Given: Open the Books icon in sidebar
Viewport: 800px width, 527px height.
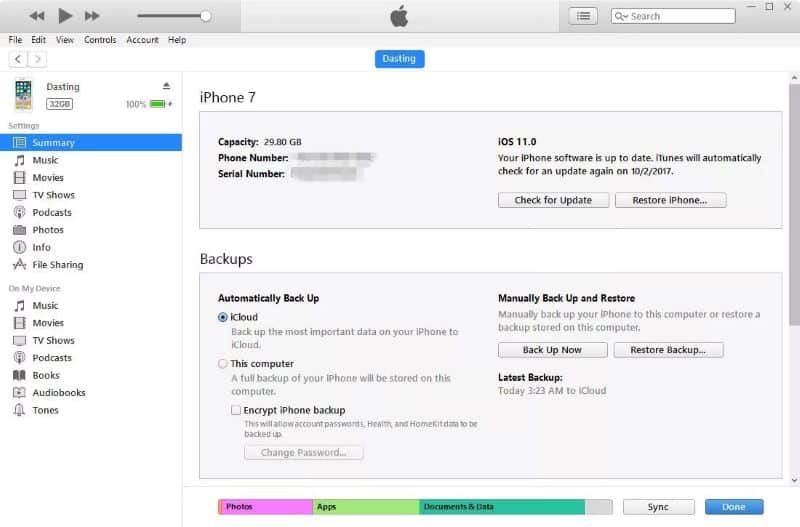Looking at the screenshot, I should (x=19, y=375).
